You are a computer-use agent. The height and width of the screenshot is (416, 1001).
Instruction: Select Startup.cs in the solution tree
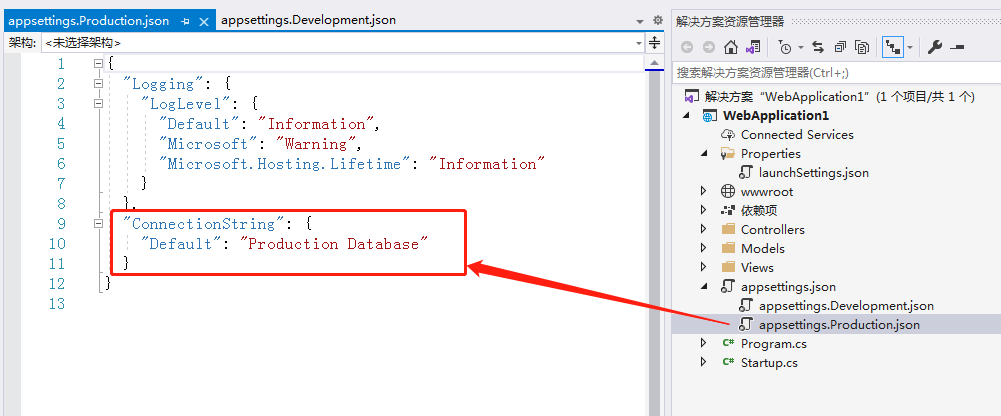[769, 362]
